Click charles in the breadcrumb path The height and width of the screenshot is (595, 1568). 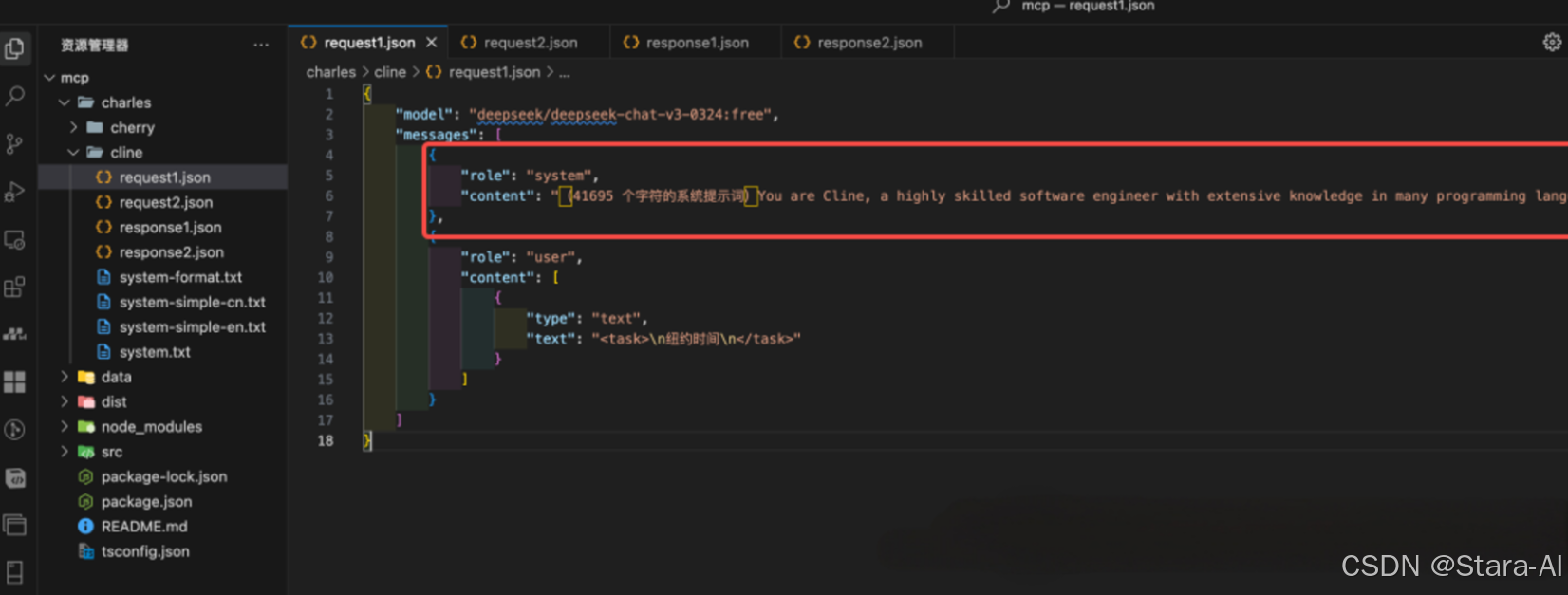pos(330,72)
